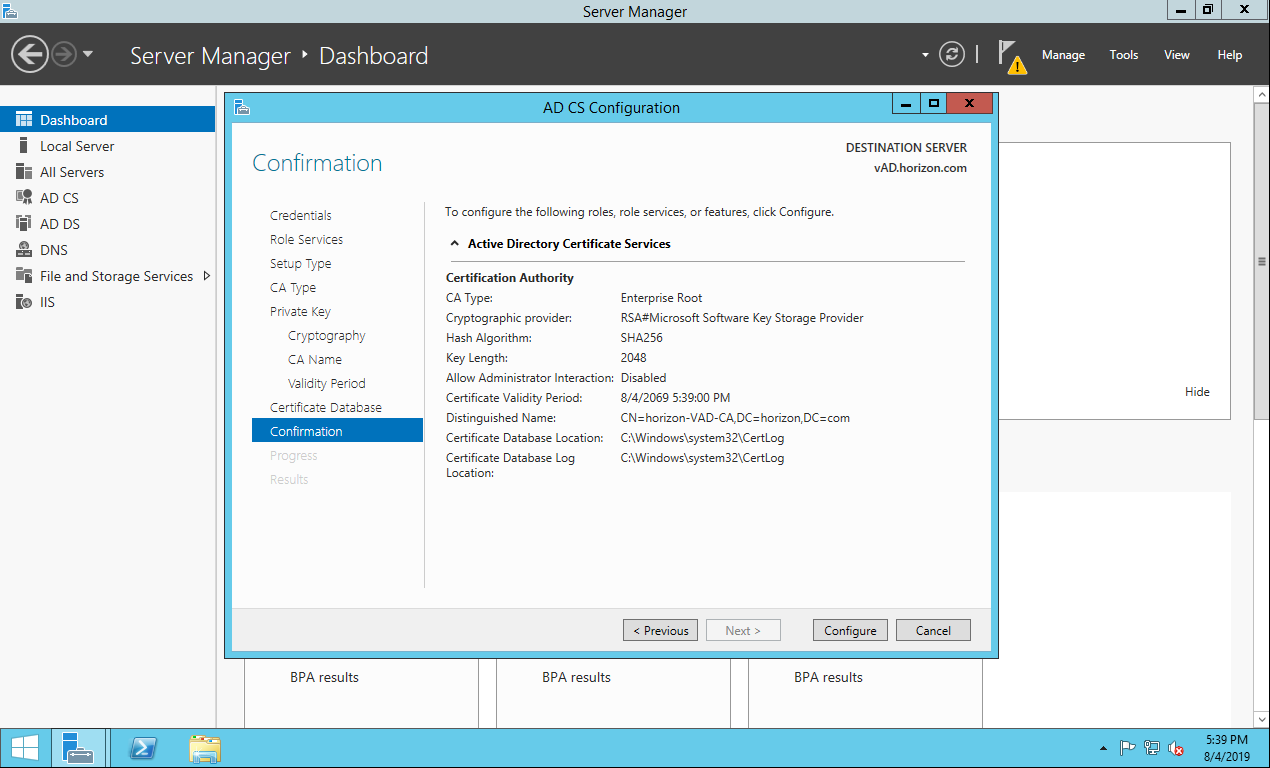Open the navigation history dropdown arrow

88,54
